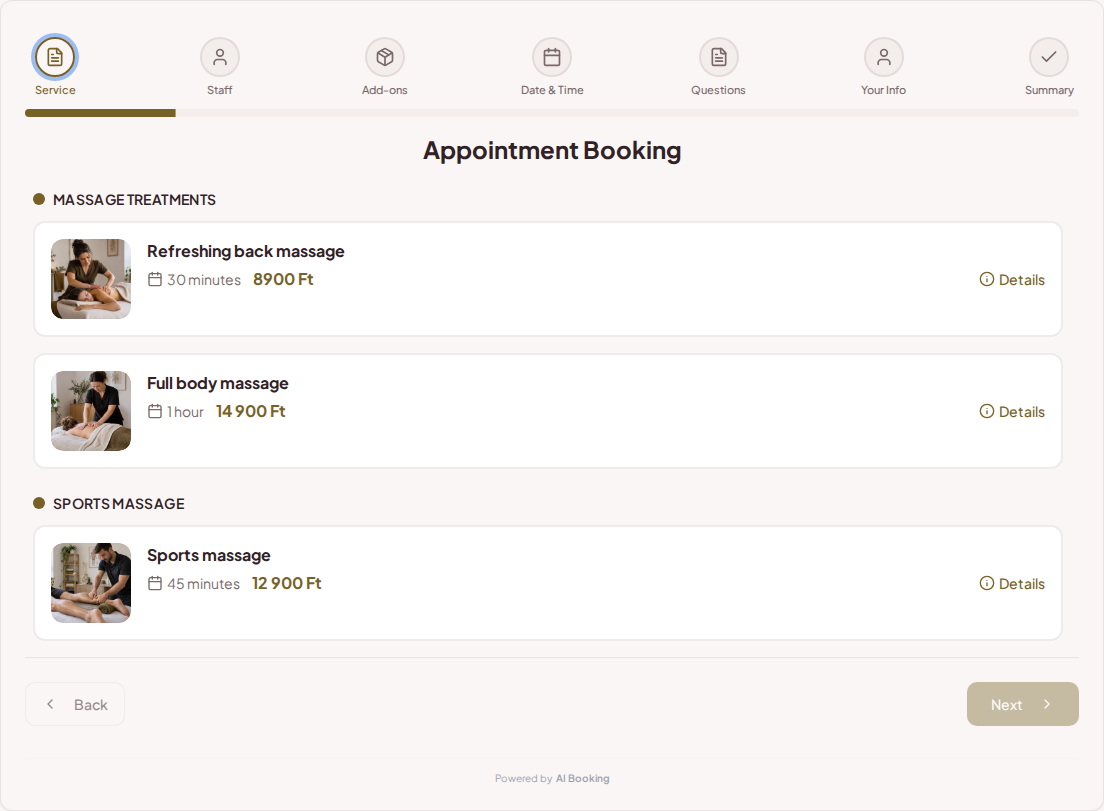This screenshot has width=1104, height=811.
Task: Click the 1 hour duration text
Action: pos(185,412)
